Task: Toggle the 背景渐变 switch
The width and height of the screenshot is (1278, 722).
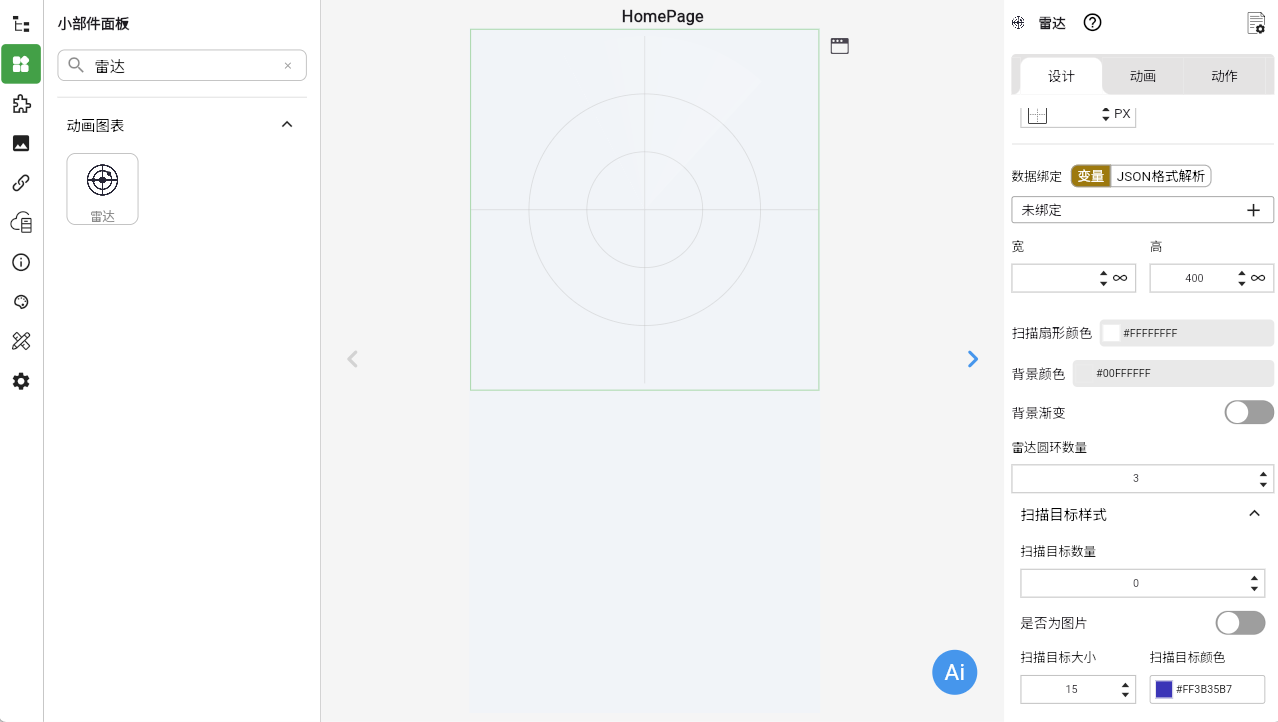Action: pos(1249,412)
